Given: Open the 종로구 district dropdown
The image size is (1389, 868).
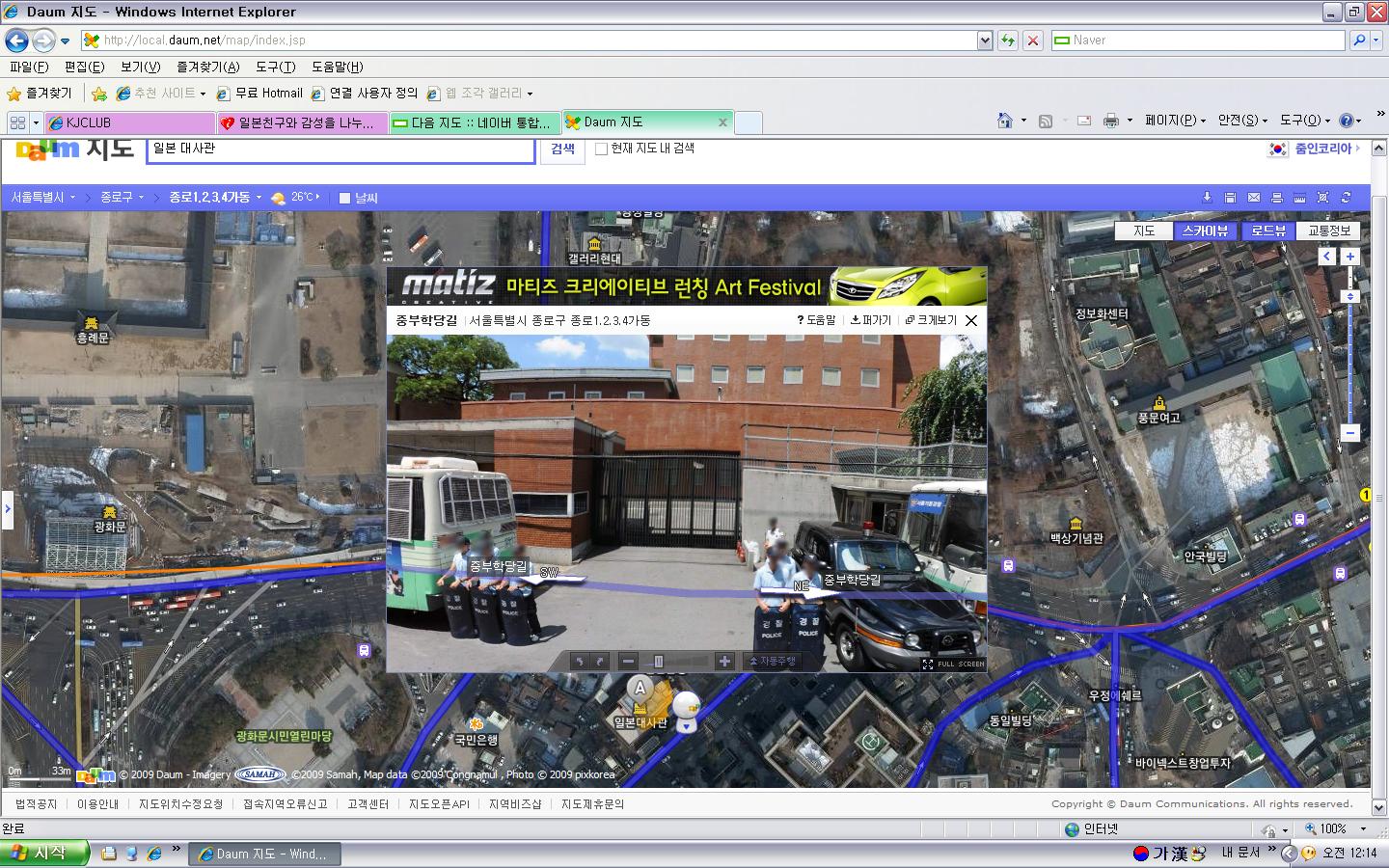Looking at the screenshot, I should [x=122, y=197].
